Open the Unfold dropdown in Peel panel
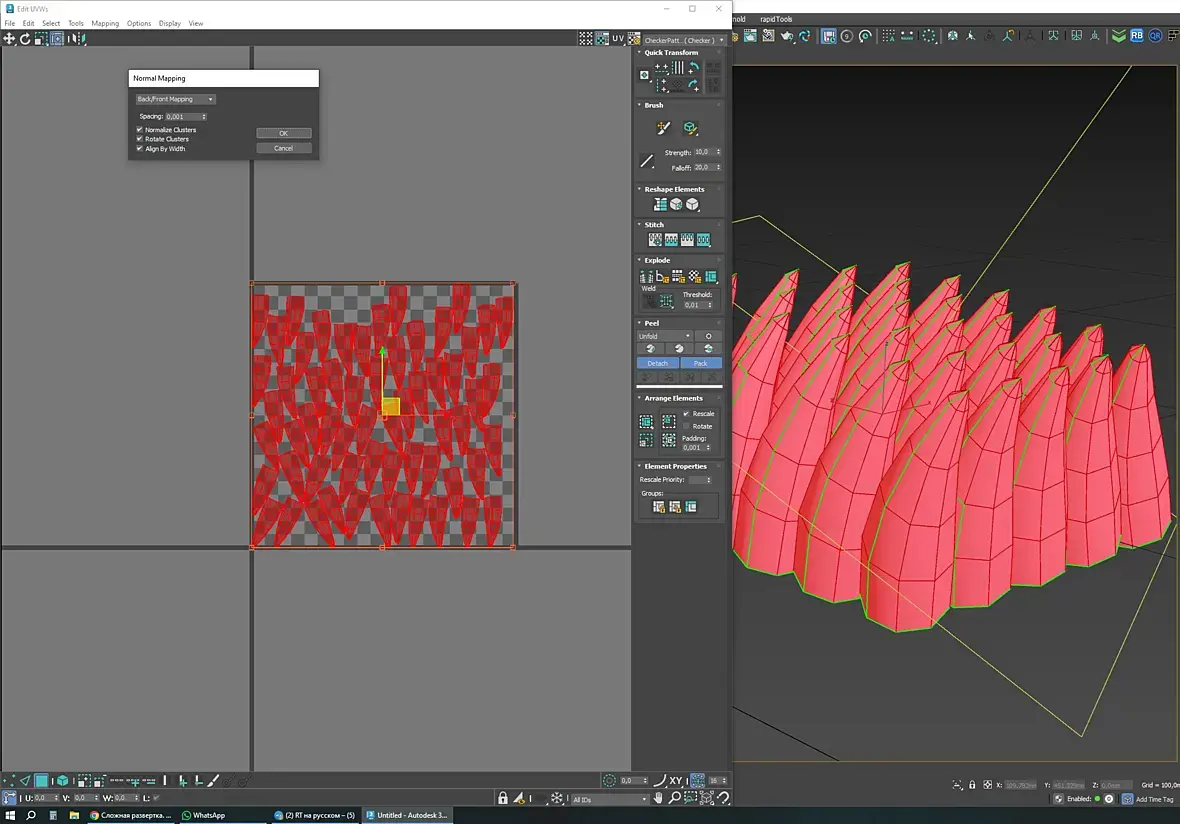The image size is (1180, 824). [665, 336]
